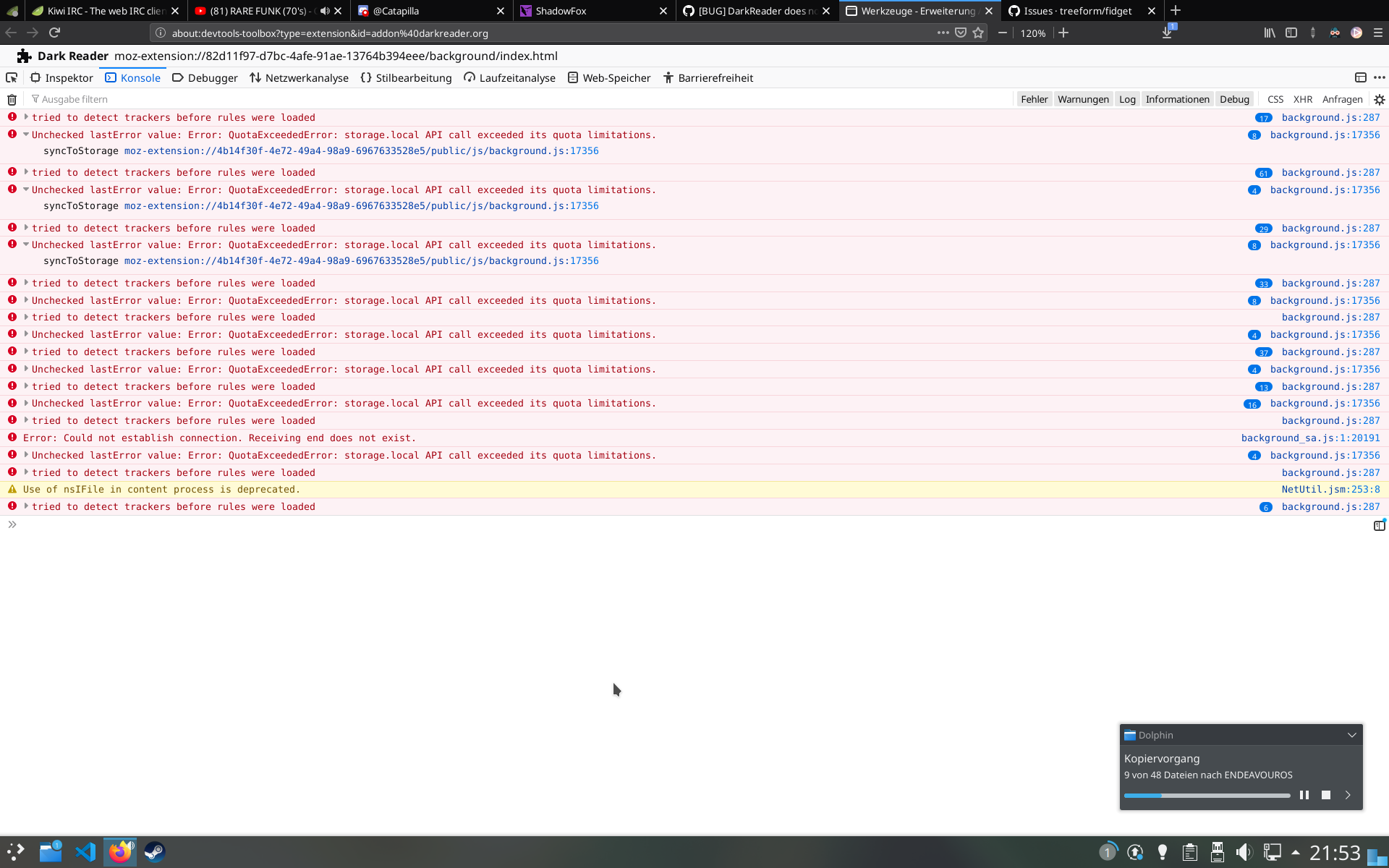The width and height of the screenshot is (1389, 868).
Task: Bookmark page with star icon
Action: tap(978, 33)
